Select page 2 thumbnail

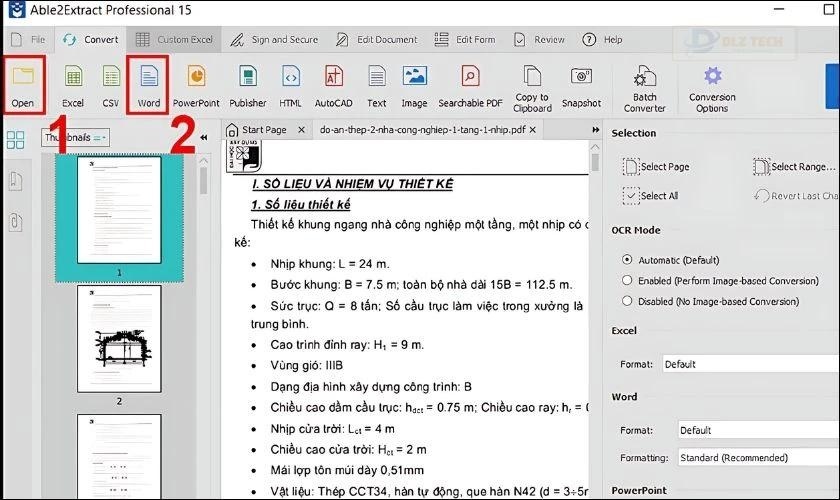point(119,339)
